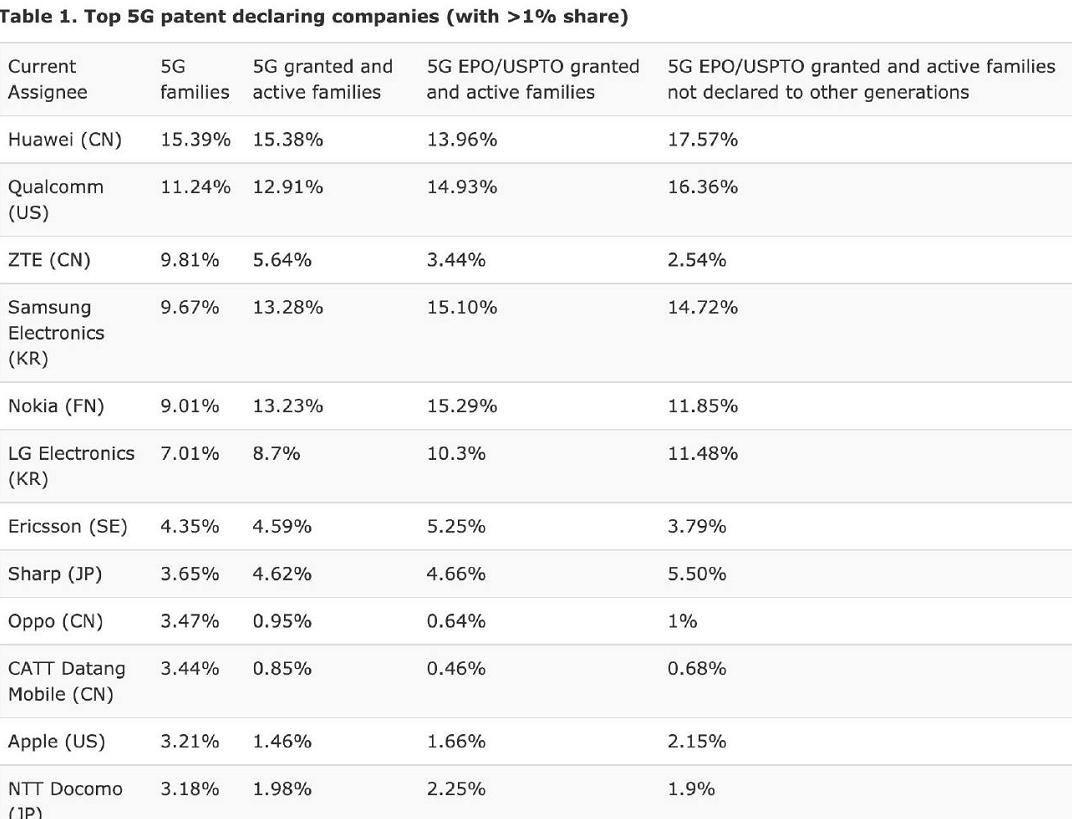Screen dimensions: 1072x819
Task: Click the "Huawei (CN)" assignee cell
Action: (x=65, y=140)
